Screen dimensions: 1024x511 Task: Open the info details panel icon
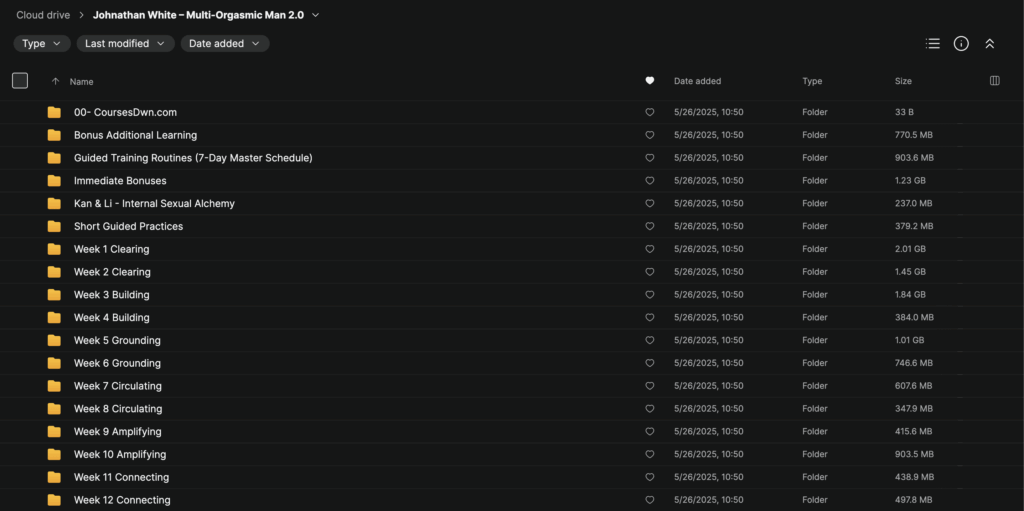coord(961,44)
